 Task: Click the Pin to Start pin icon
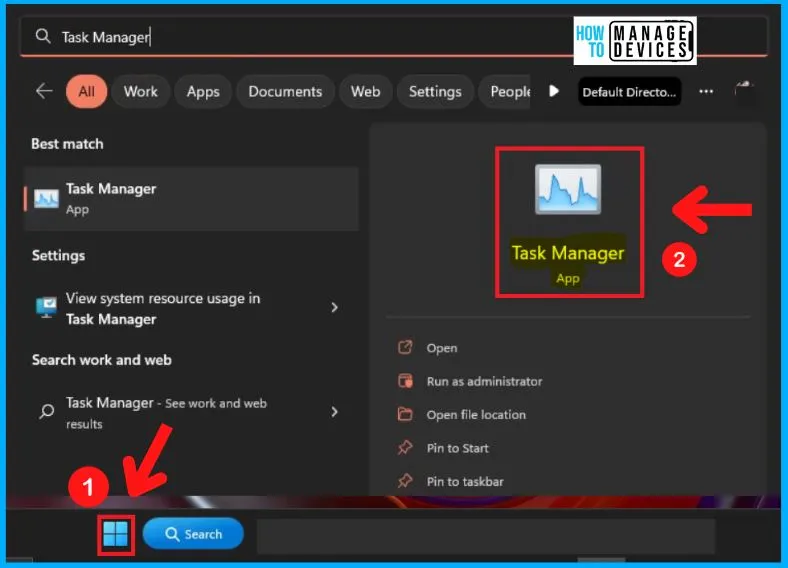pyautogui.click(x=405, y=447)
